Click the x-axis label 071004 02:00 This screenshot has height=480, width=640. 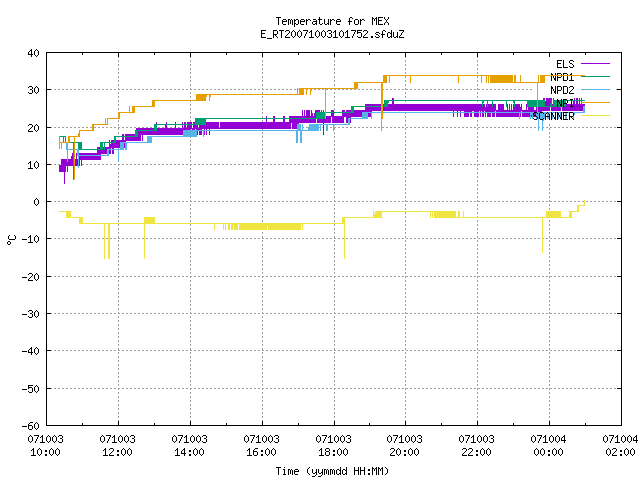pos(620,446)
